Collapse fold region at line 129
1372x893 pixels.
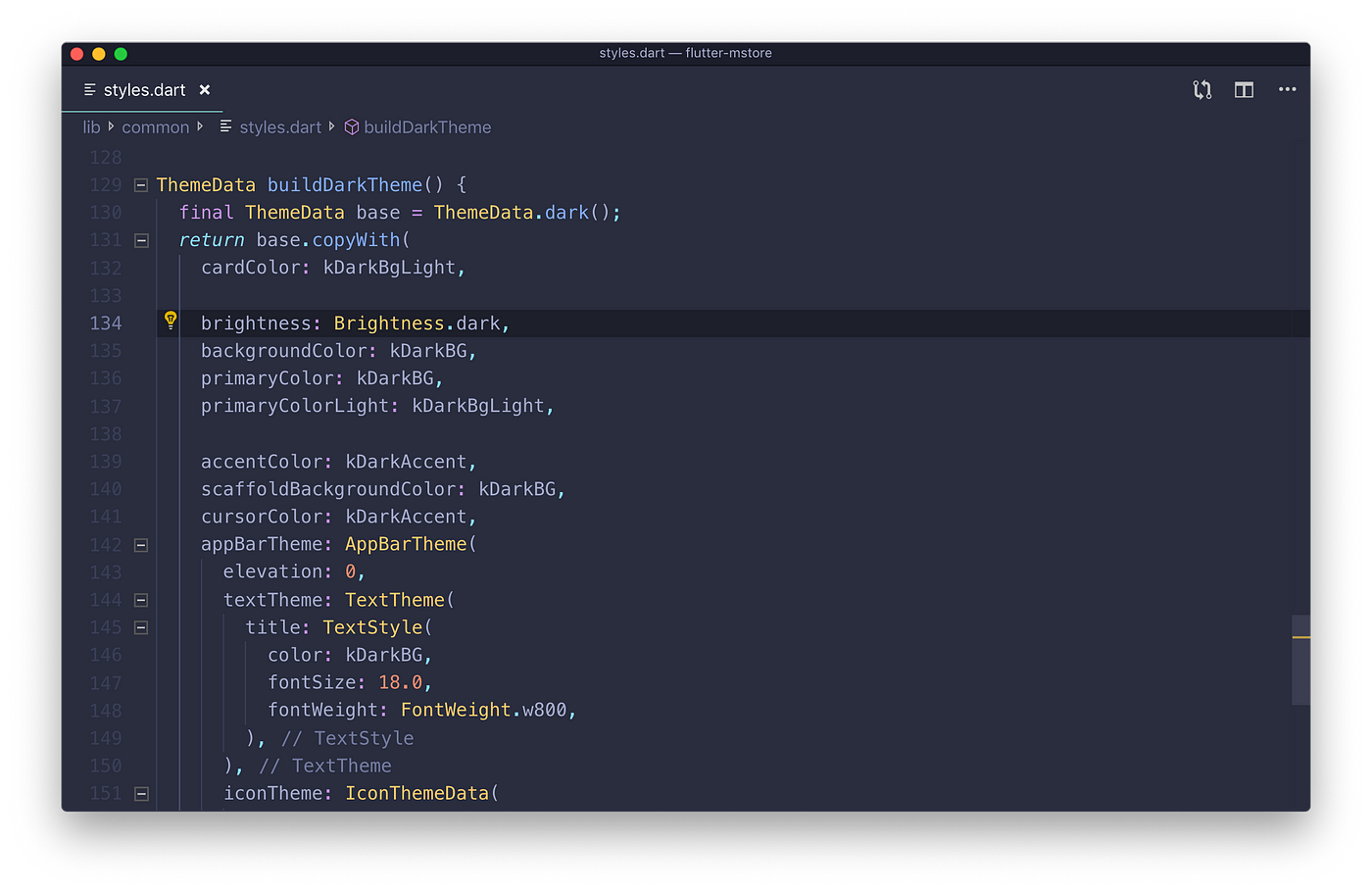[141, 185]
